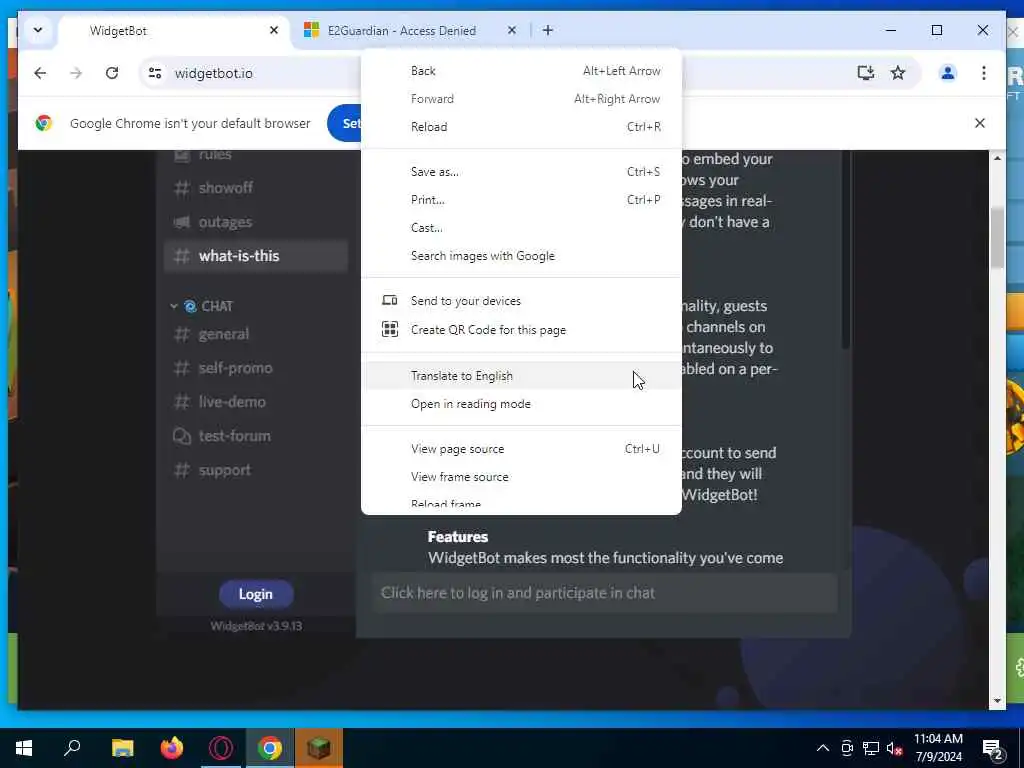Show hidden system tray icons
This screenshot has height=768, width=1024.
point(823,748)
